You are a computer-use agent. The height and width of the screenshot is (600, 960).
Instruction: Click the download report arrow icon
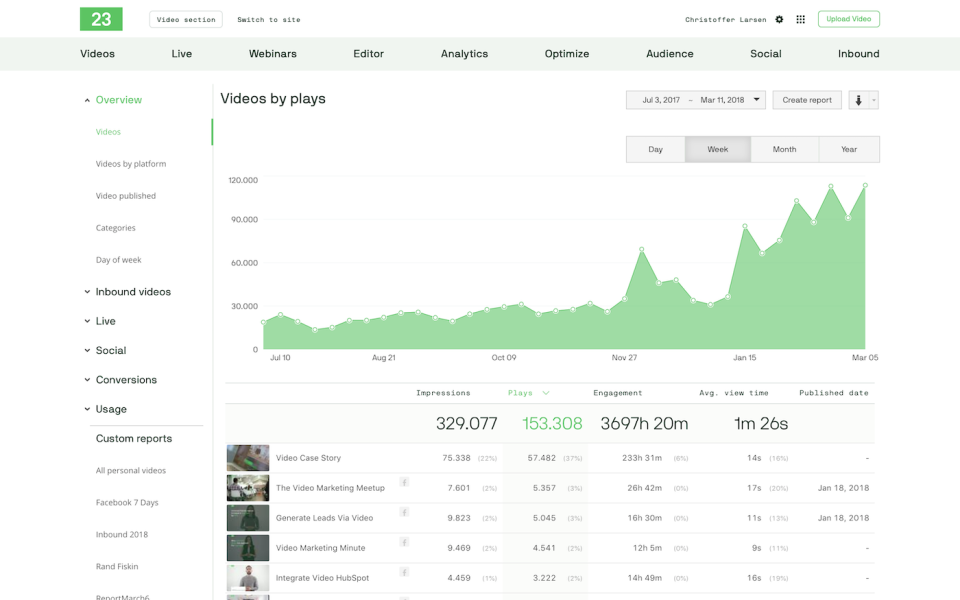(x=857, y=100)
